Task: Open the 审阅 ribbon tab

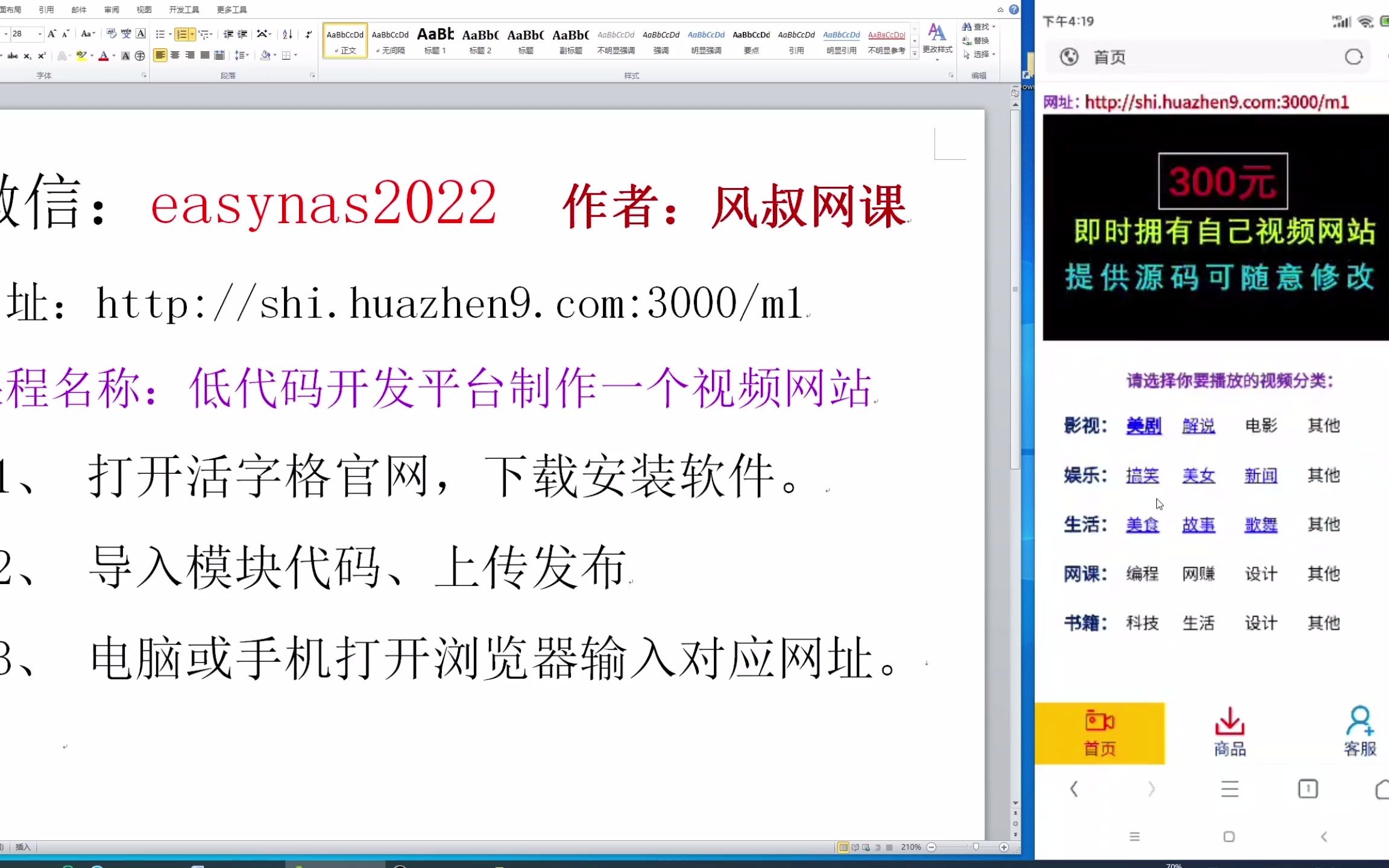Action: 112,10
